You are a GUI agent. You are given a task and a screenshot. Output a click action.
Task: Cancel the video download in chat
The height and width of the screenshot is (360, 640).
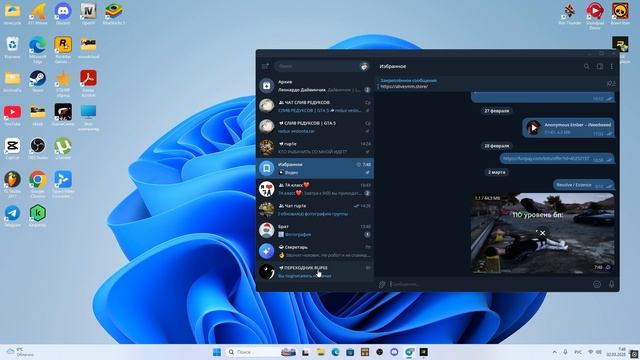[x=542, y=233]
